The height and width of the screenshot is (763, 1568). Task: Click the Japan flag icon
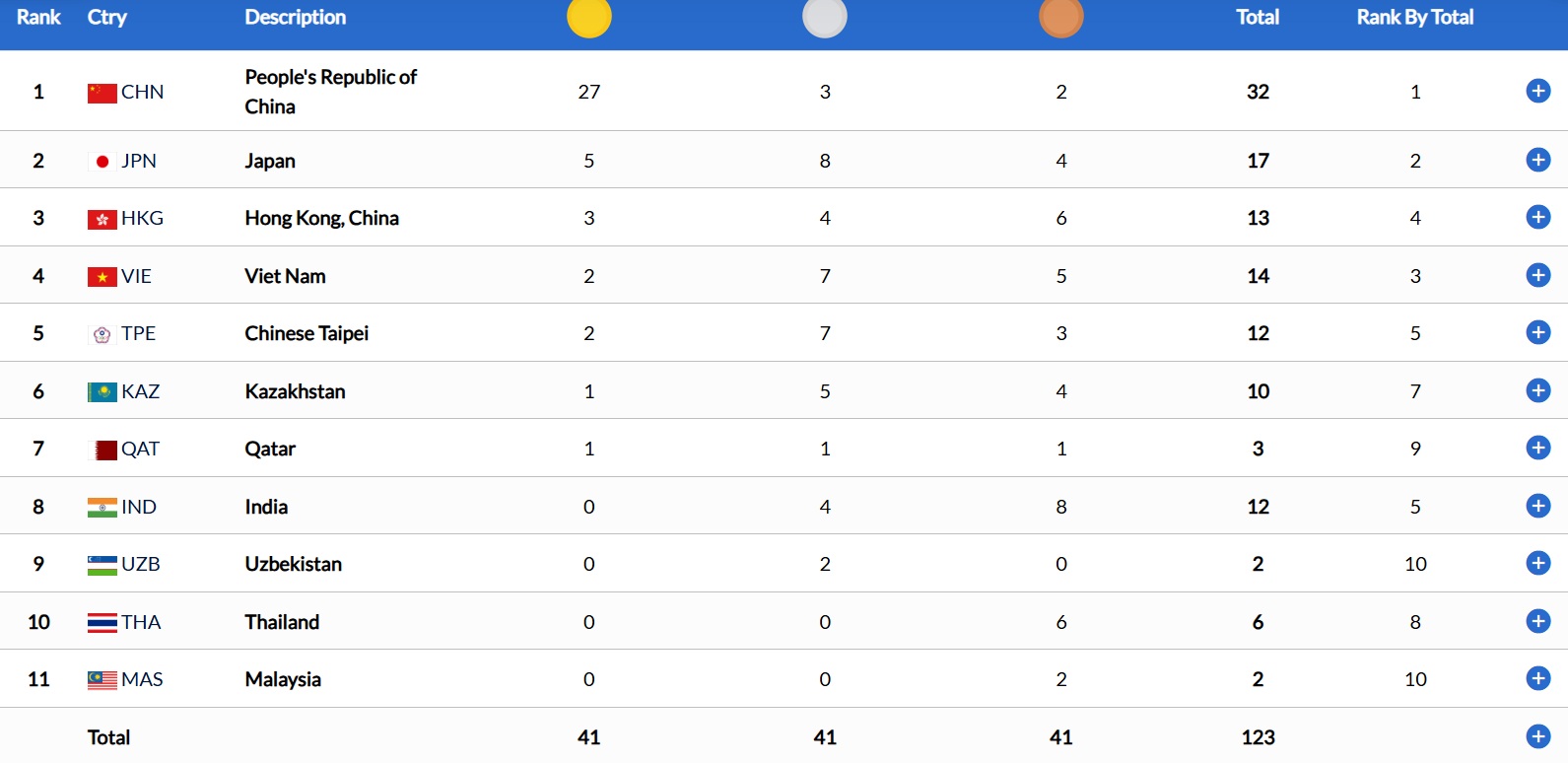click(x=102, y=162)
